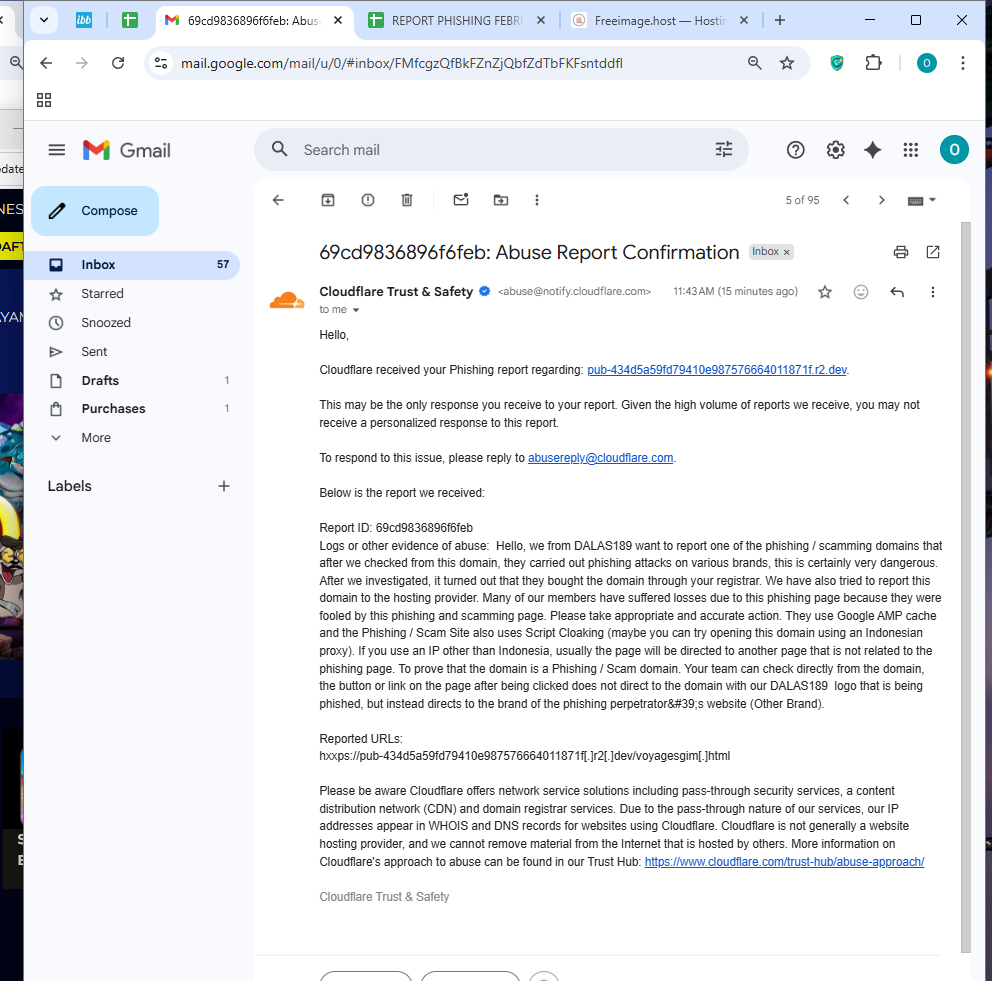Open the Inbox folder

(x=132, y=265)
